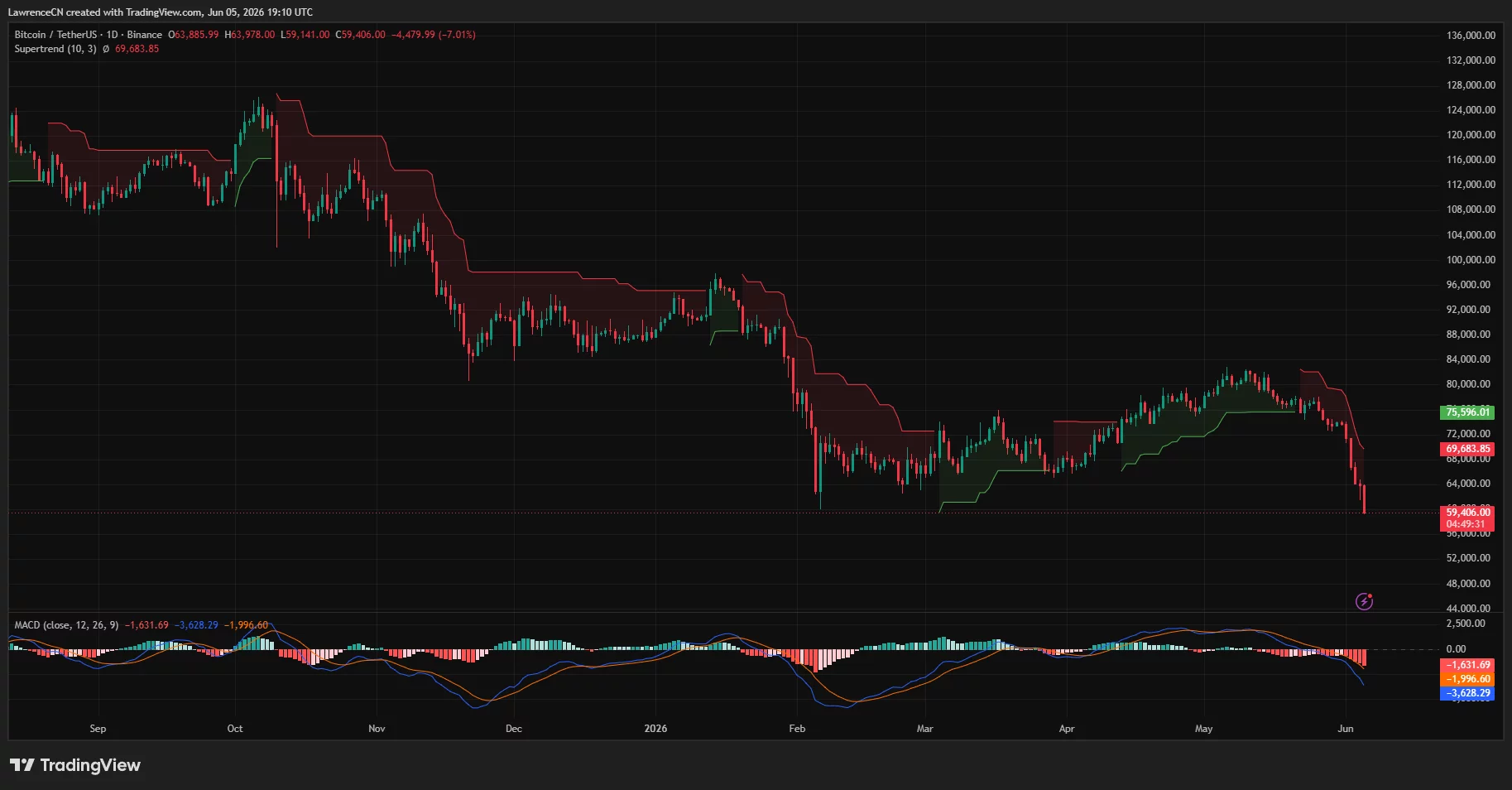The width and height of the screenshot is (1512, 790).
Task: Click the orange −1,996.60 MACD axis label
Action: point(1467,679)
